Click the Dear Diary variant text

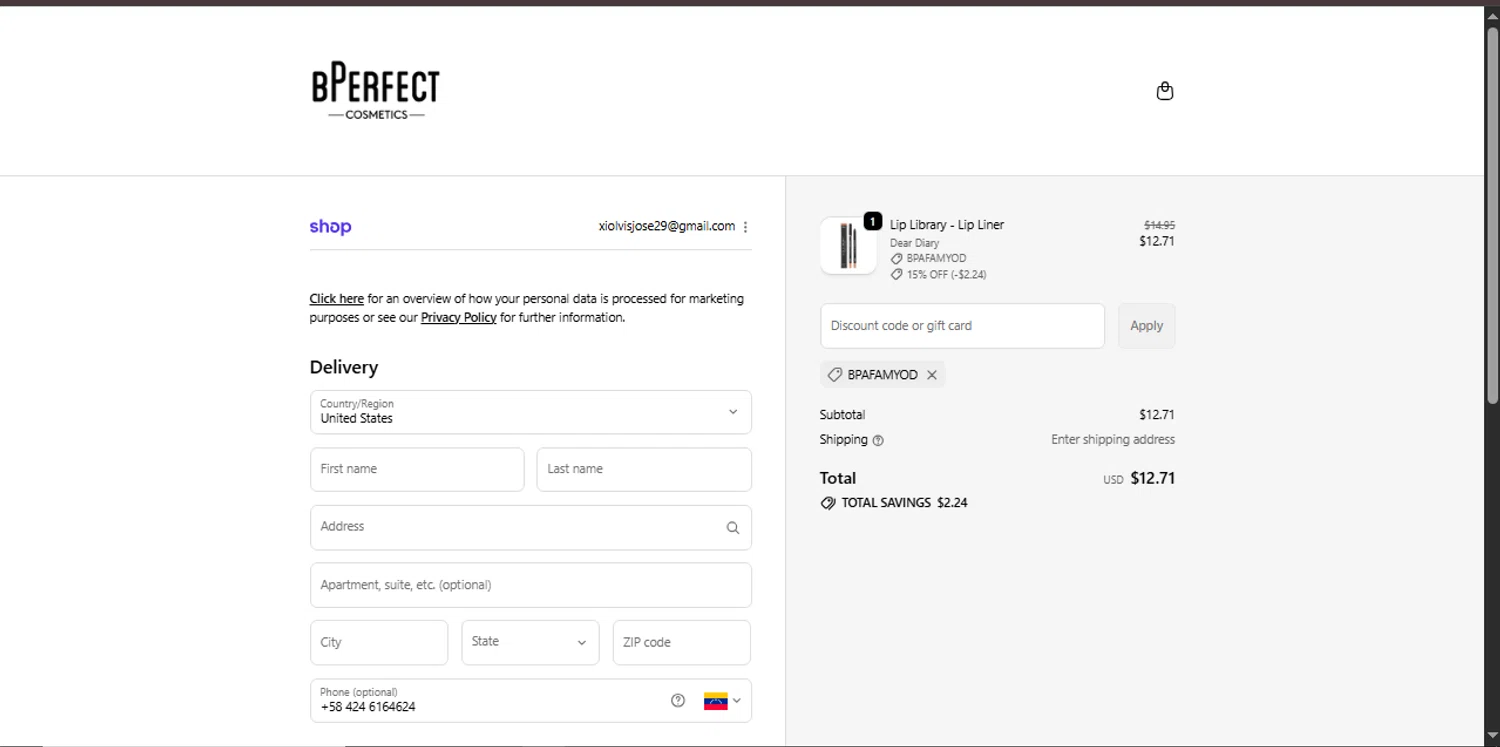point(915,243)
